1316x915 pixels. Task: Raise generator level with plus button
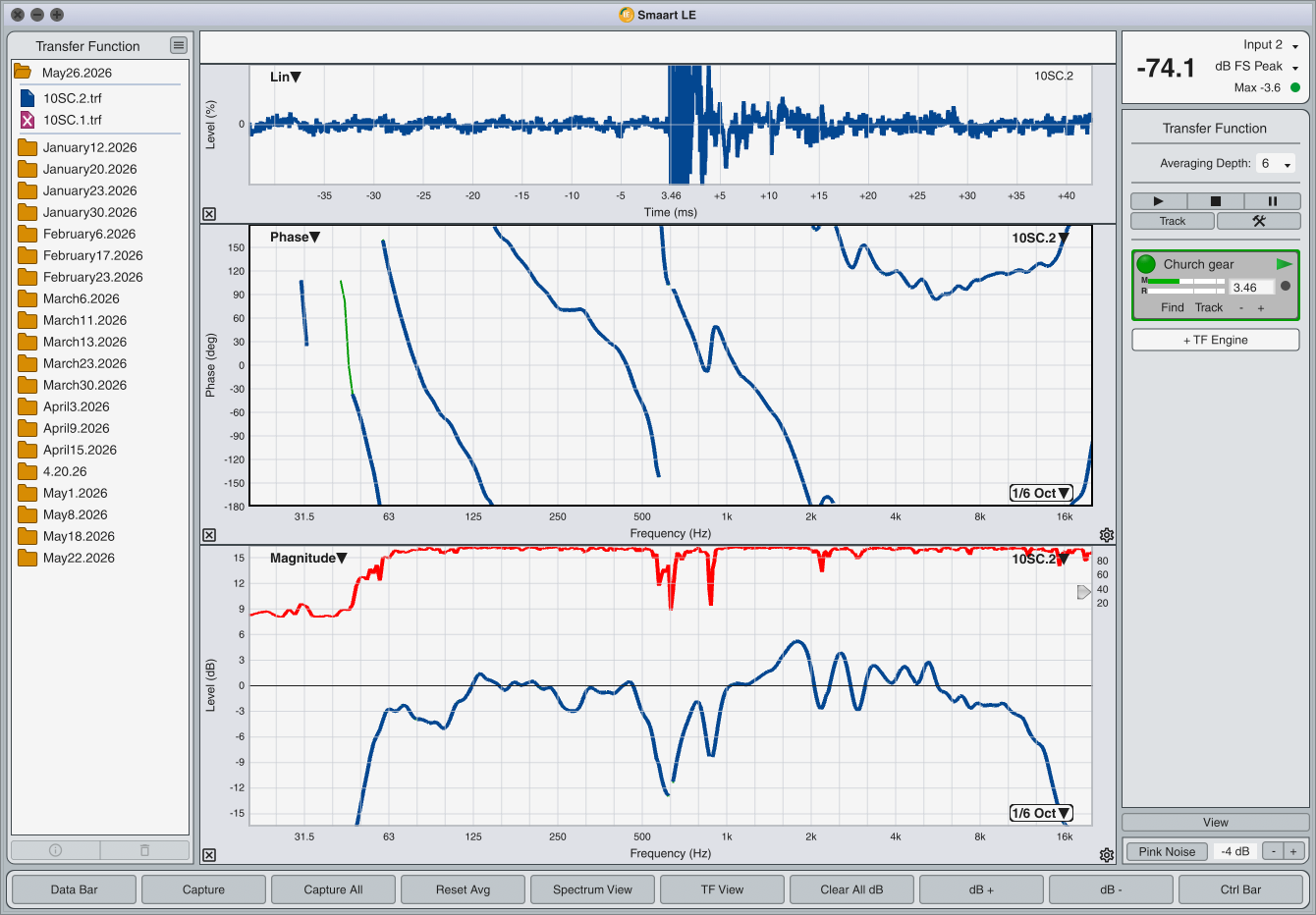pos(1293,851)
